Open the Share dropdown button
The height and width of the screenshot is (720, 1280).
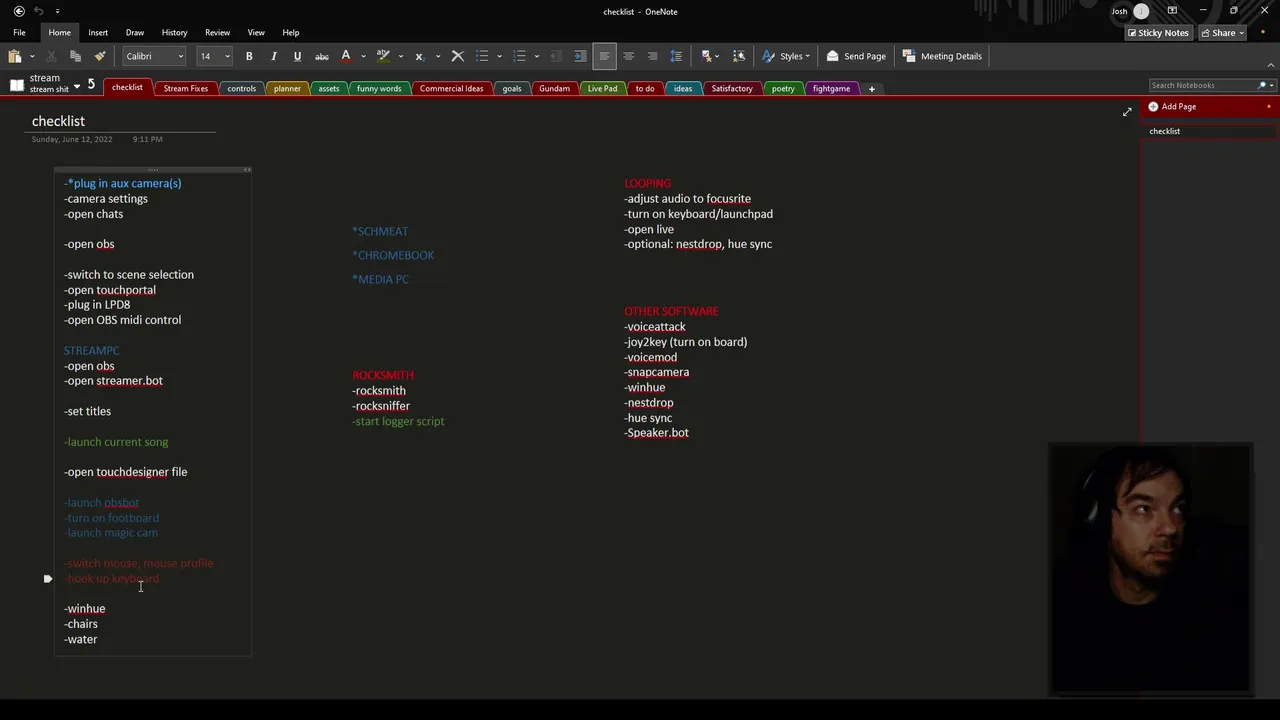click(x=1222, y=33)
